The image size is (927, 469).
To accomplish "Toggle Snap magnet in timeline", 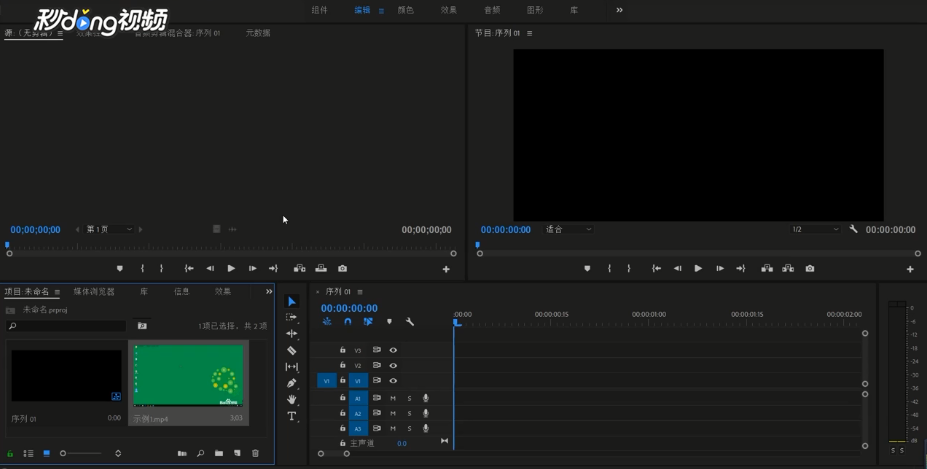I will [348, 322].
